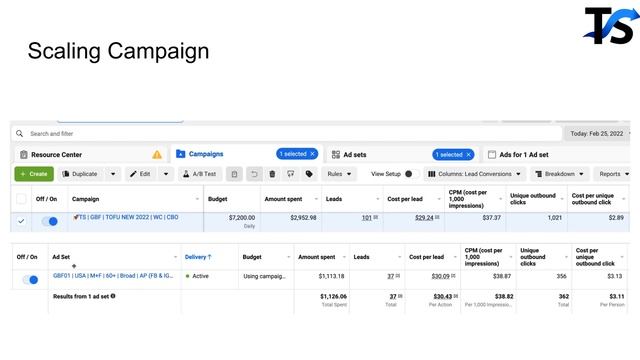Open the Resource Center warning icon
640x360 pixels.
click(x=157, y=155)
